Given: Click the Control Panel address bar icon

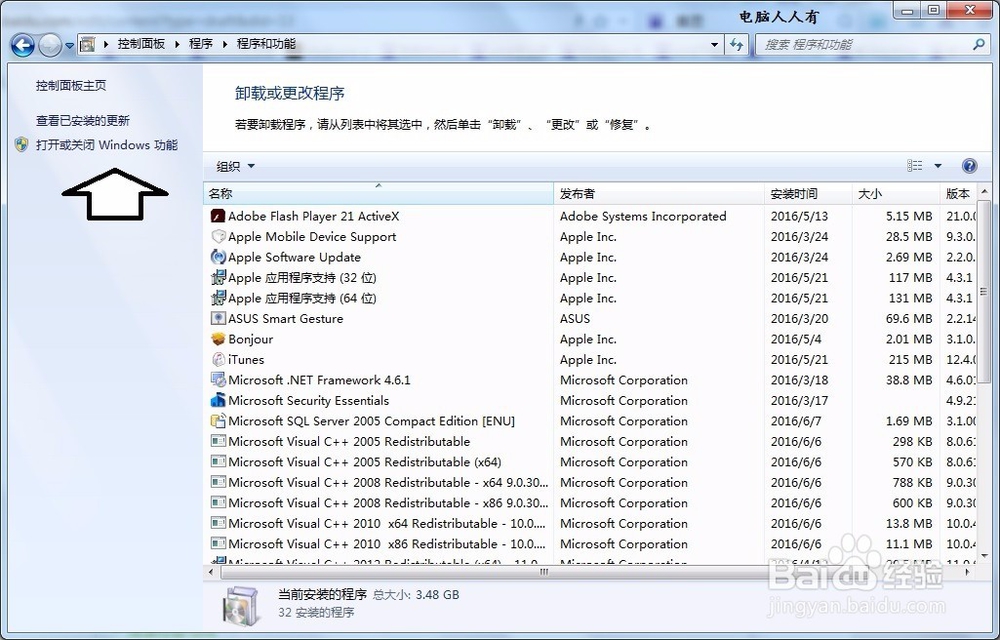Looking at the screenshot, I should [87, 45].
